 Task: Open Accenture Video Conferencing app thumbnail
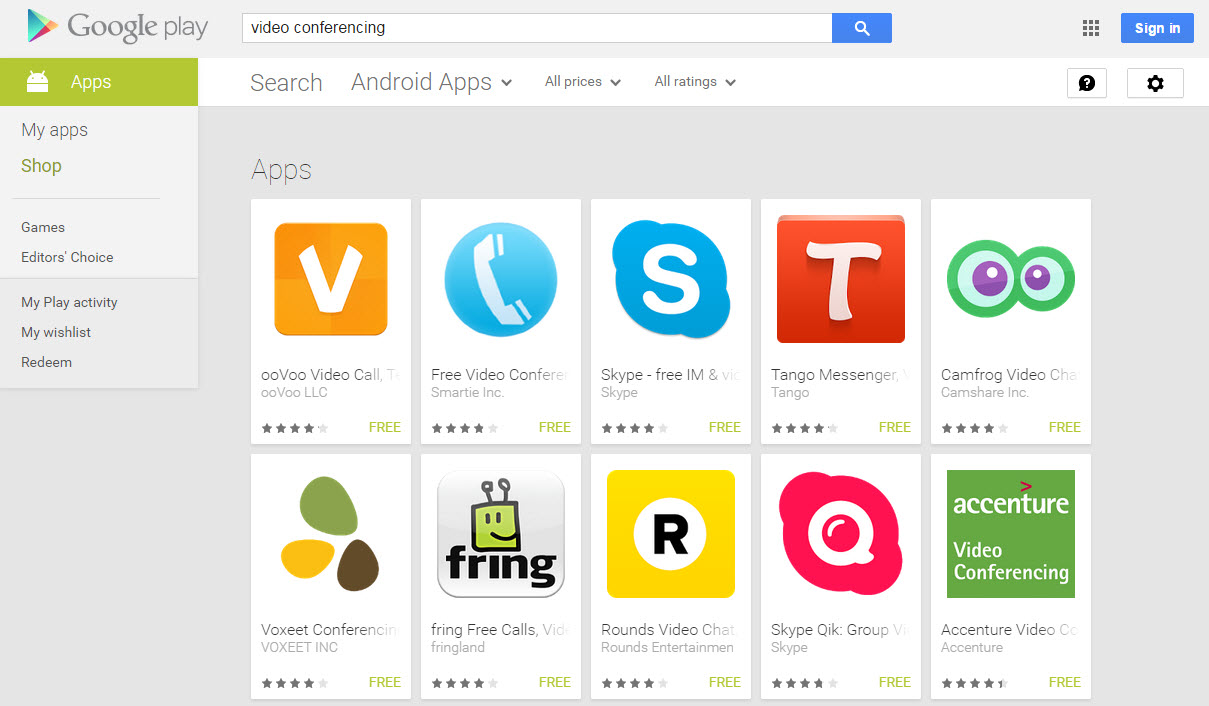(1011, 534)
